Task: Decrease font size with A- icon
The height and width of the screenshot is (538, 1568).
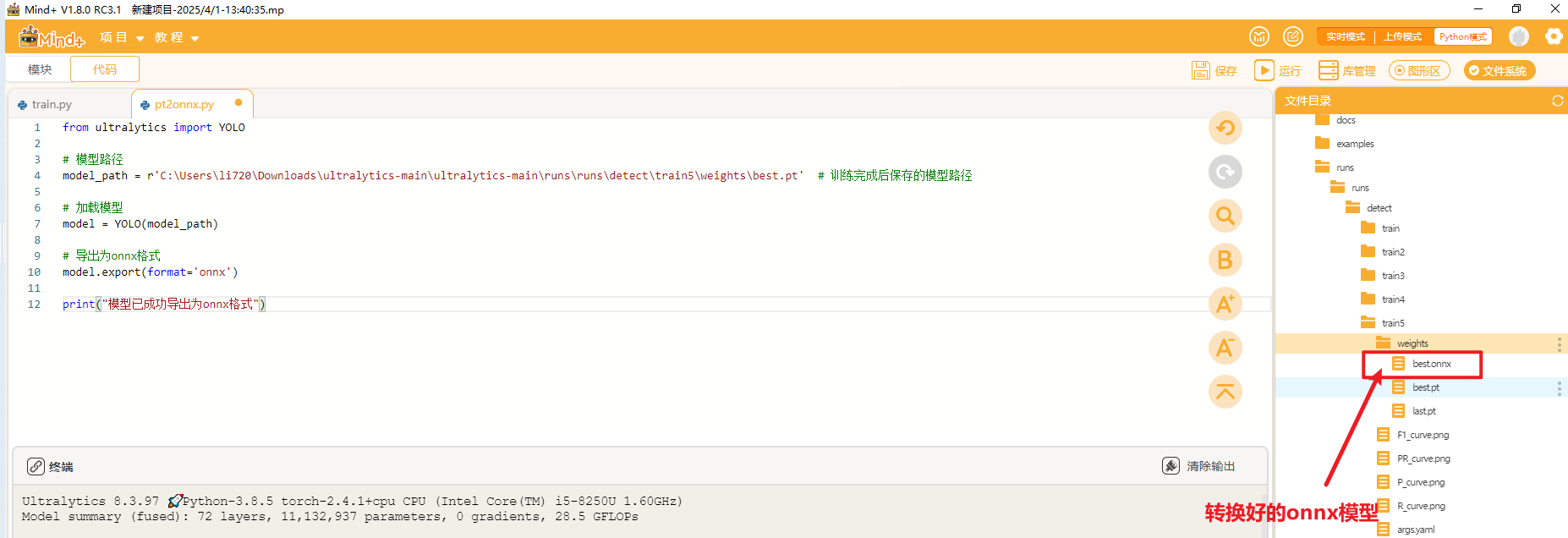Action: pos(1225,348)
